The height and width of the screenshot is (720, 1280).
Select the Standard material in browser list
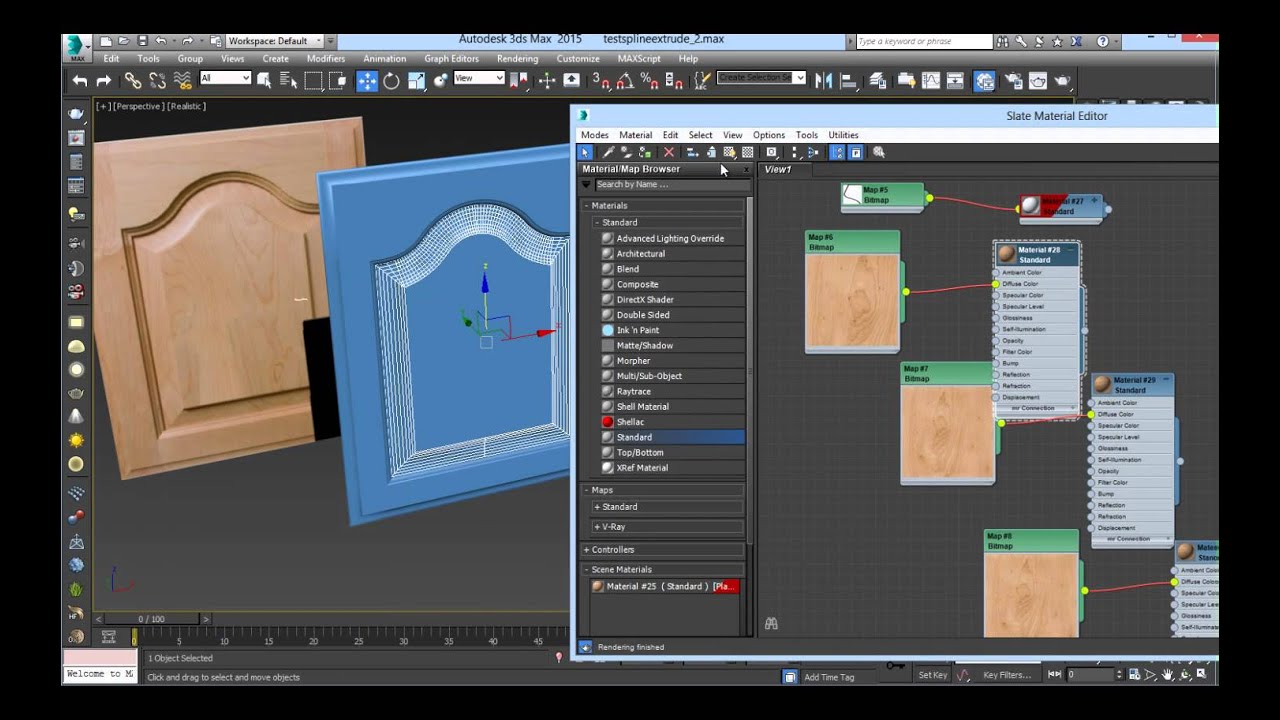[672, 437]
